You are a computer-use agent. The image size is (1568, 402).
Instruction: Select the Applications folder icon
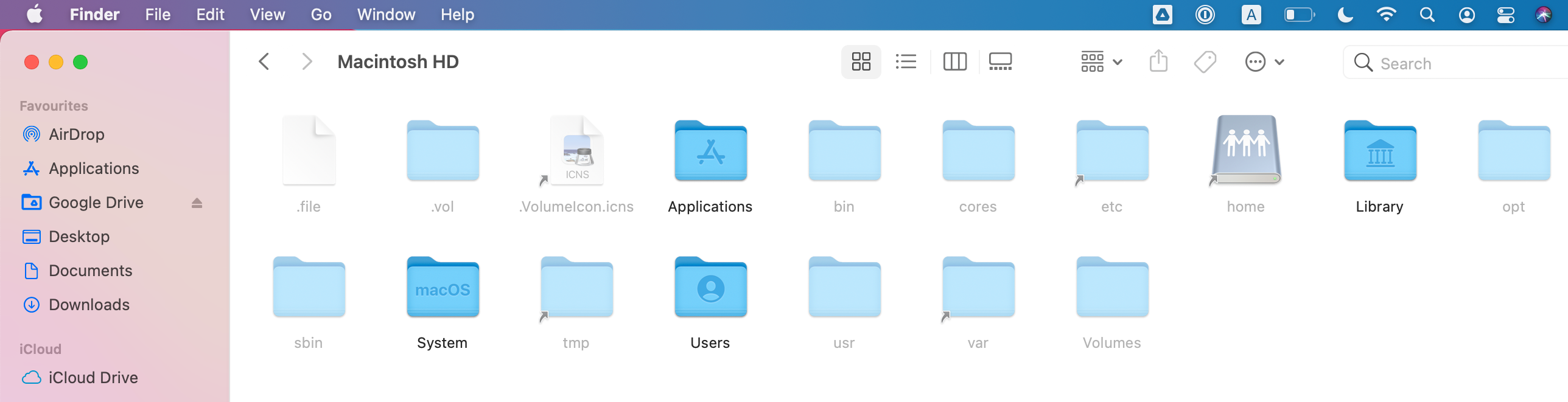[710, 152]
